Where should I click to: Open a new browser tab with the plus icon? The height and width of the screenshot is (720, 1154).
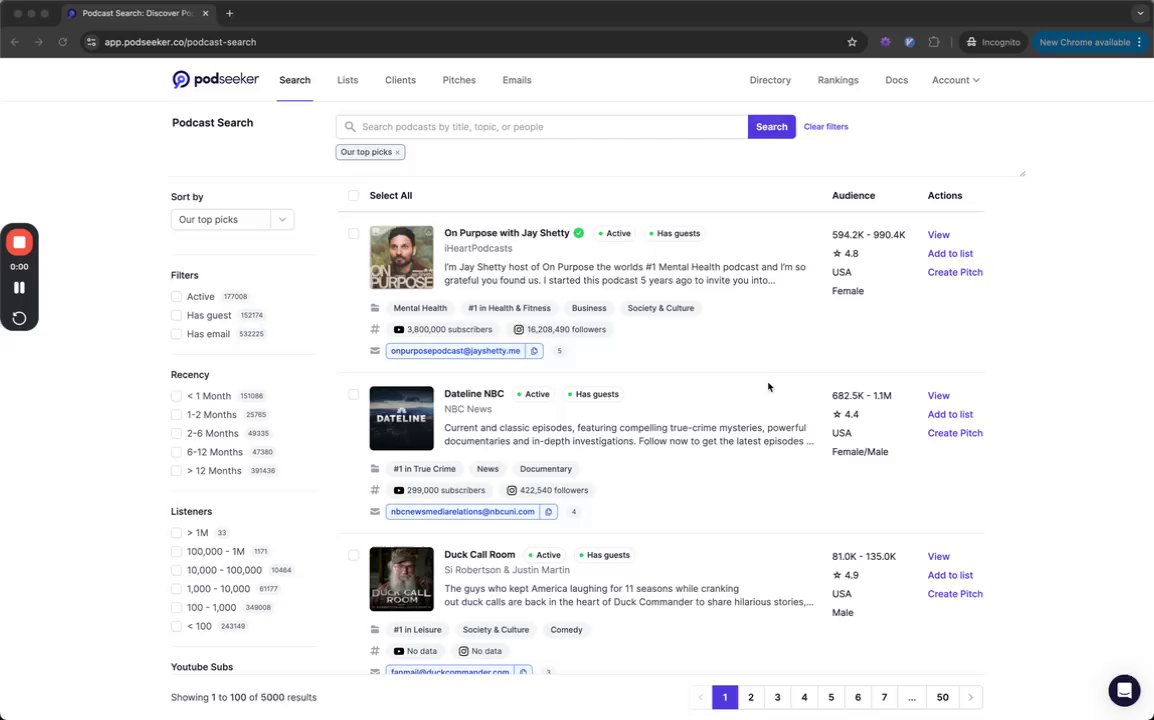tap(230, 13)
